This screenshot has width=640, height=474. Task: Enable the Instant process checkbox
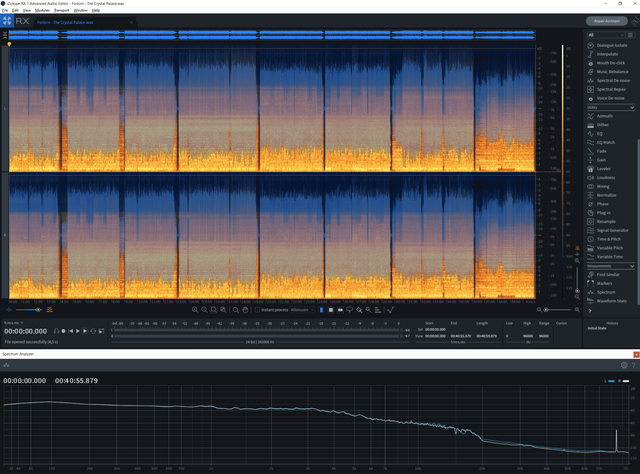click(x=257, y=310)
